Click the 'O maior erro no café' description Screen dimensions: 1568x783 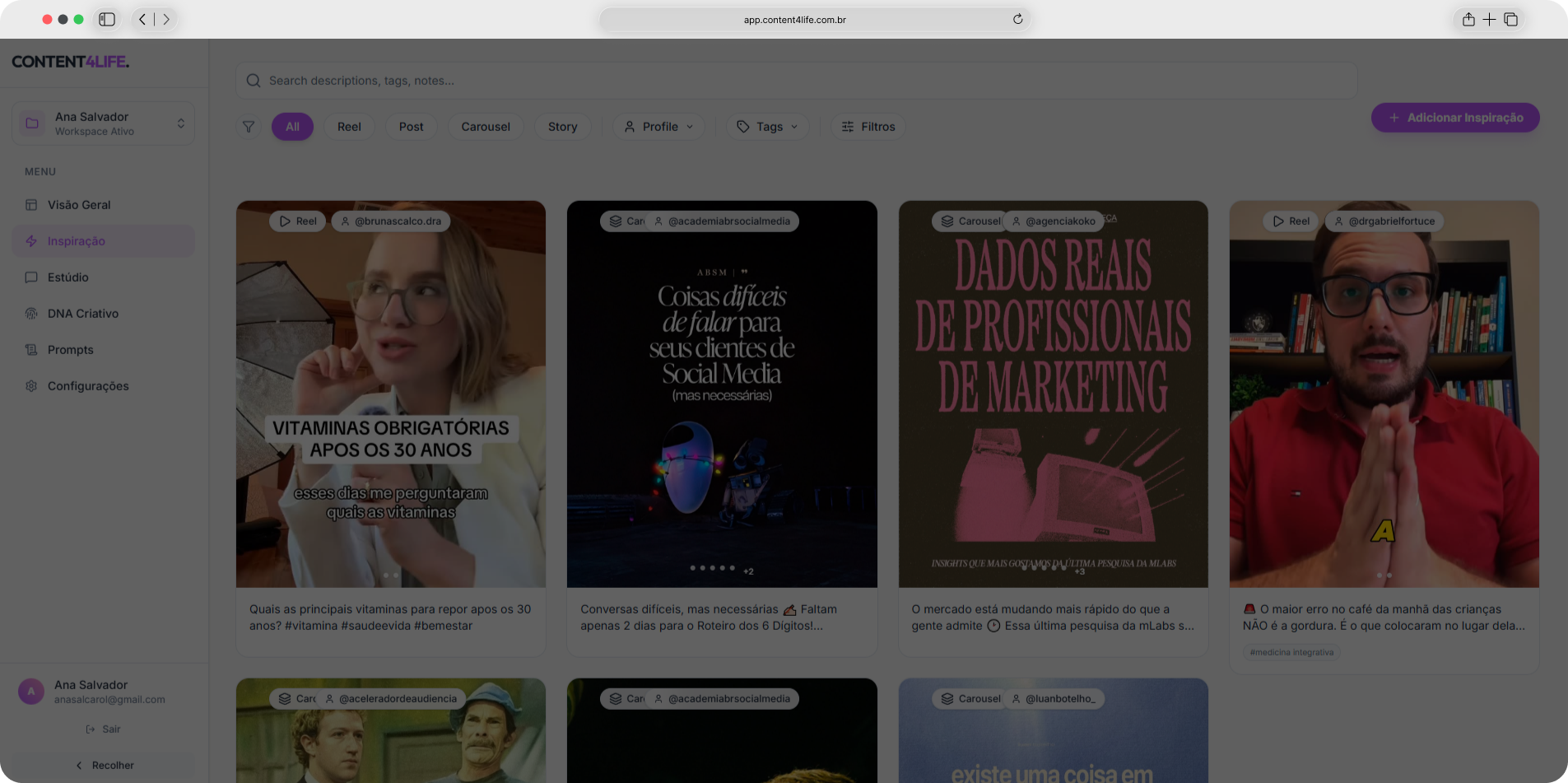click(x=1384, y=618)
